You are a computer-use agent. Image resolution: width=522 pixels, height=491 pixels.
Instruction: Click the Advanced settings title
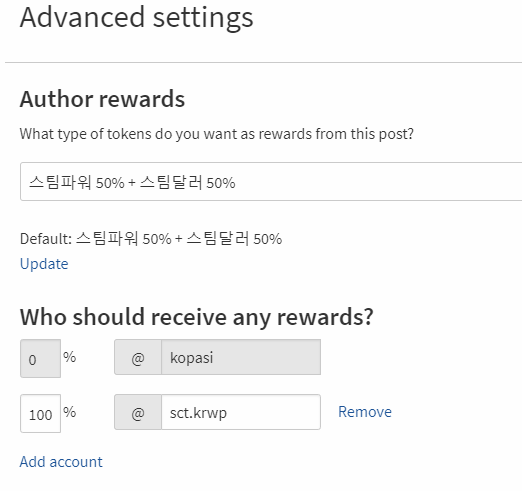[137, 17]
